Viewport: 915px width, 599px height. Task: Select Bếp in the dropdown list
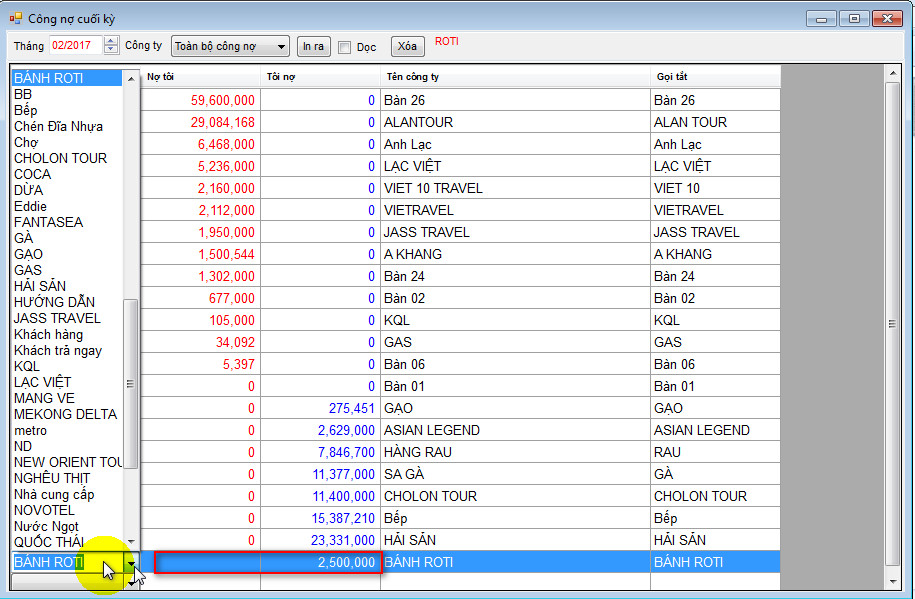(67, 110)
